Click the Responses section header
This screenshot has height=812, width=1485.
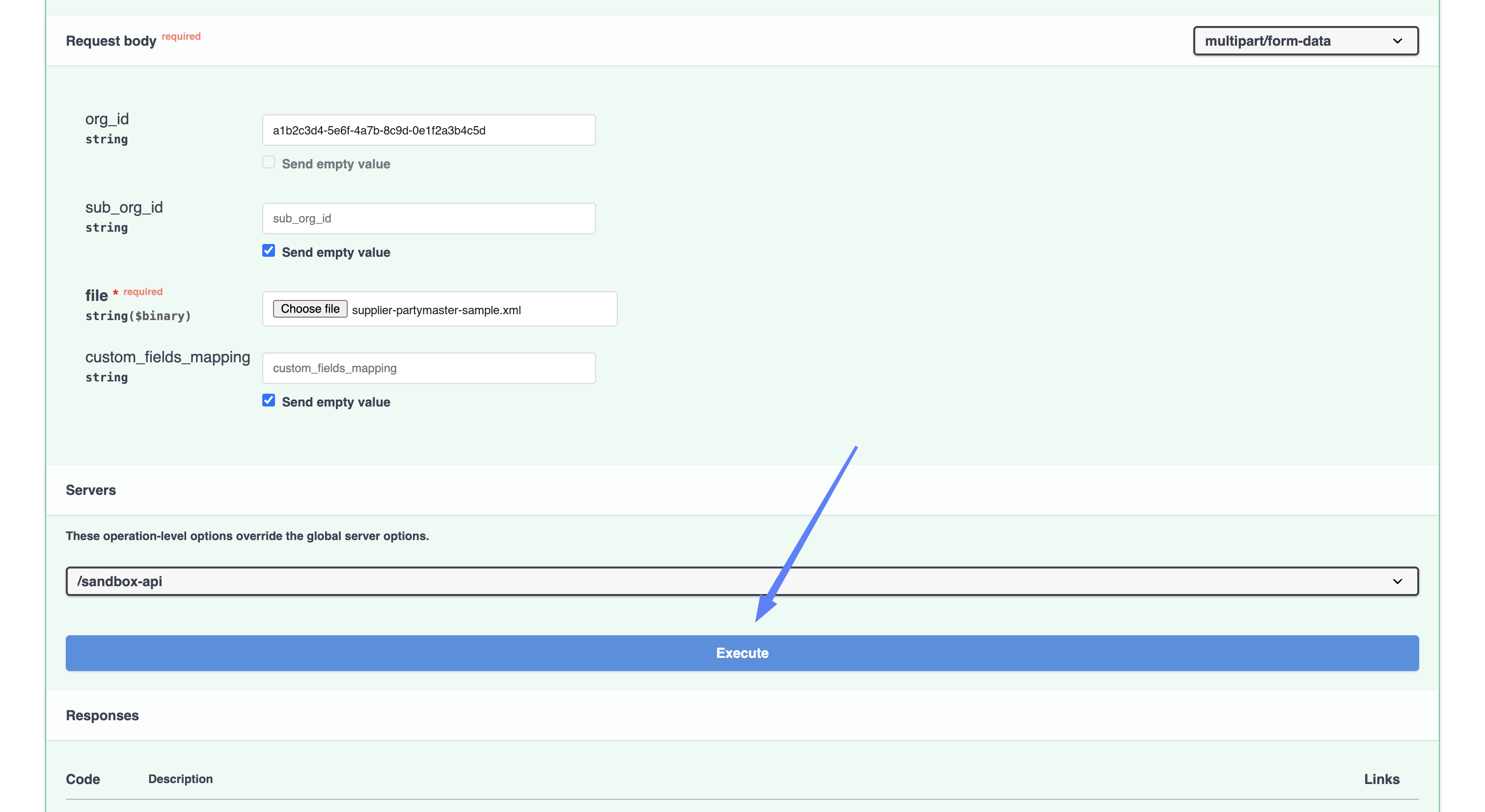[x=102, y=715]
